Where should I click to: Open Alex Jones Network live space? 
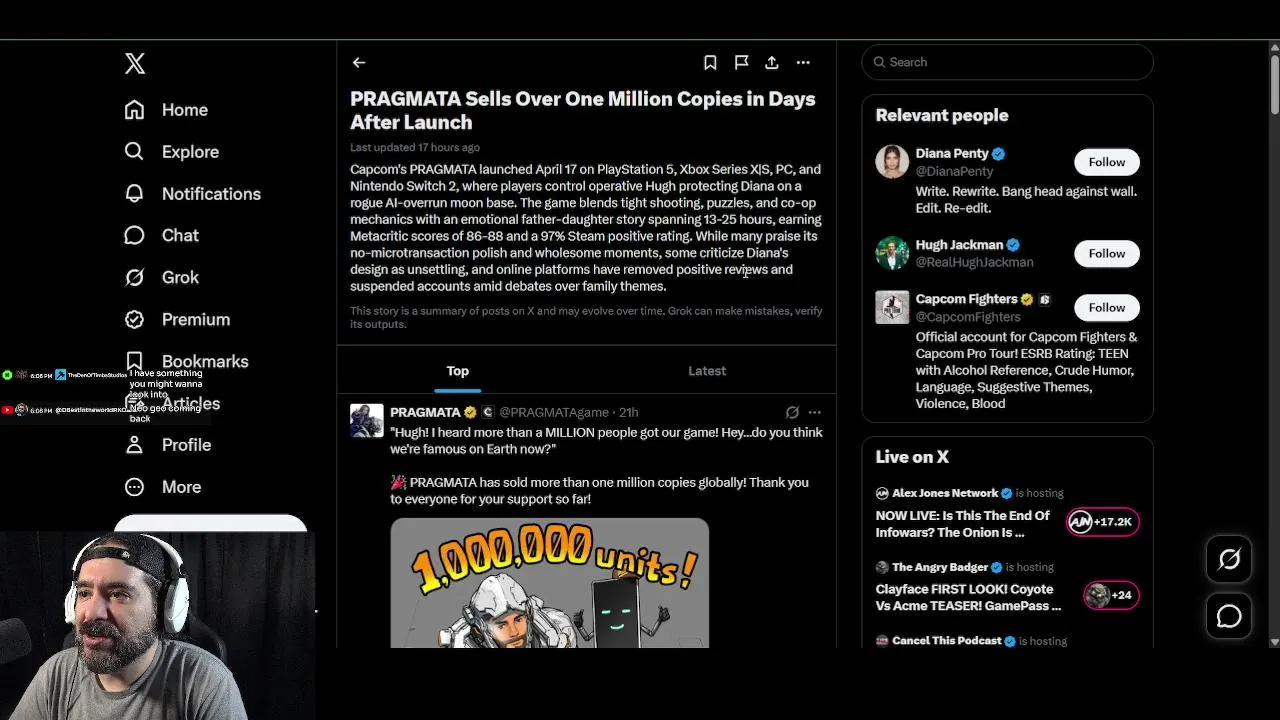pos(963,524)
